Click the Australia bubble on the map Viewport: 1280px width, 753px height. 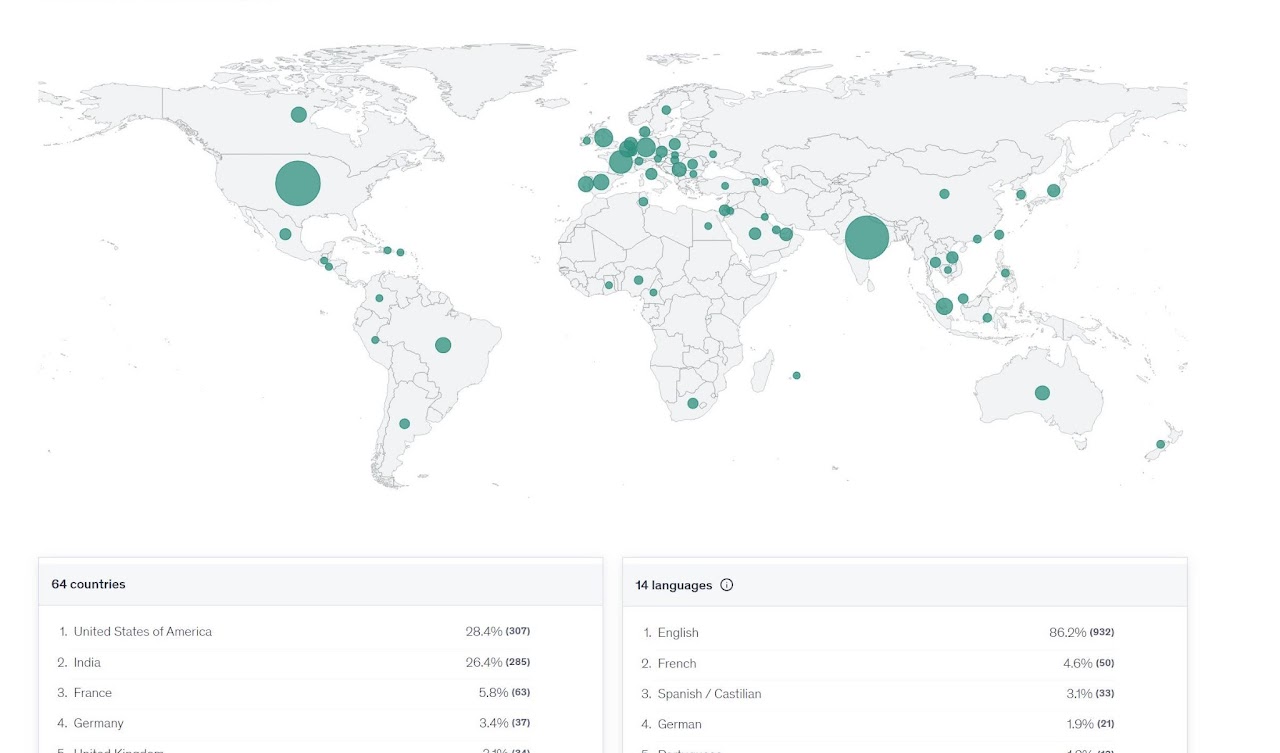tap(1042, 393)
